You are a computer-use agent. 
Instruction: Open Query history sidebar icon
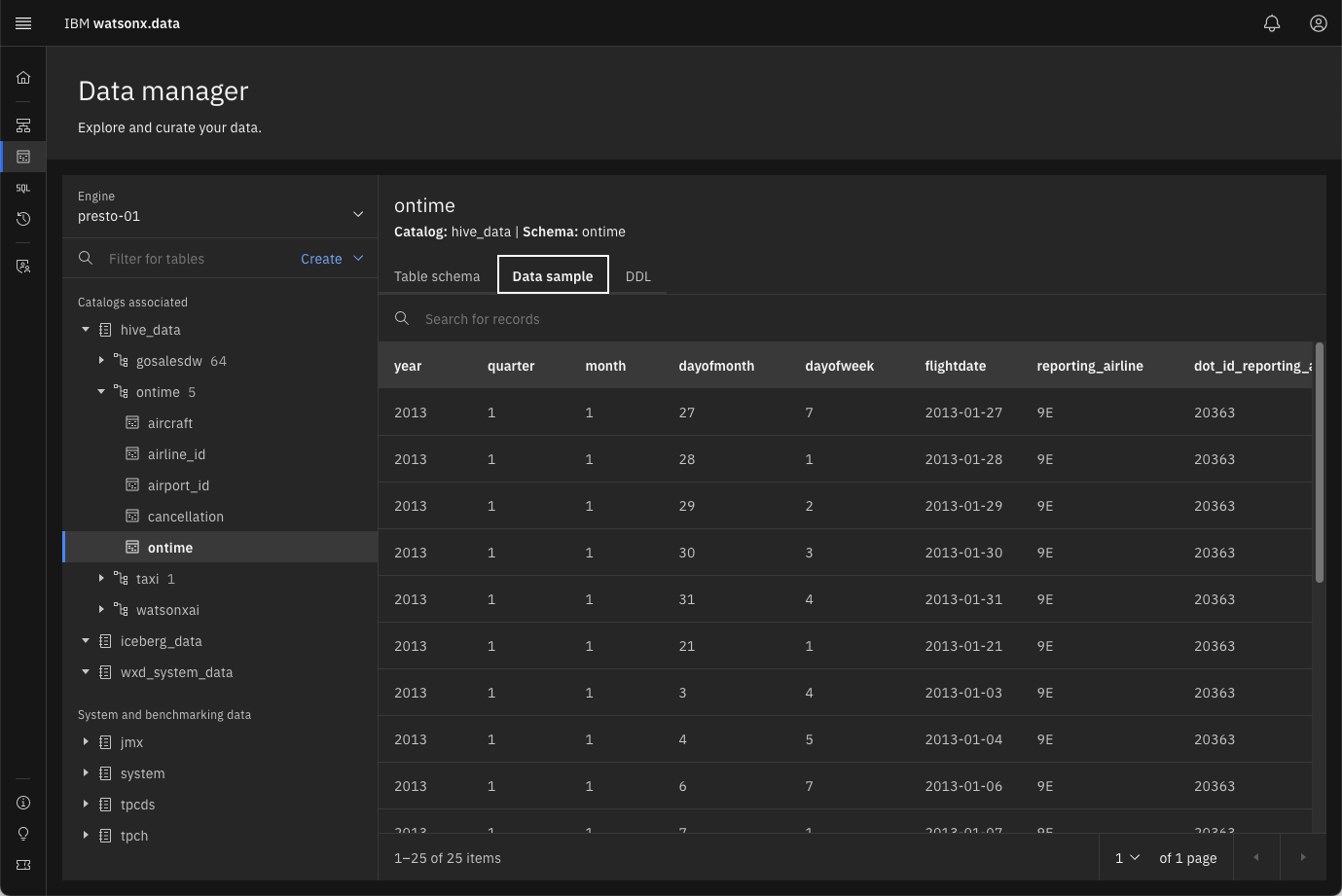23,219
